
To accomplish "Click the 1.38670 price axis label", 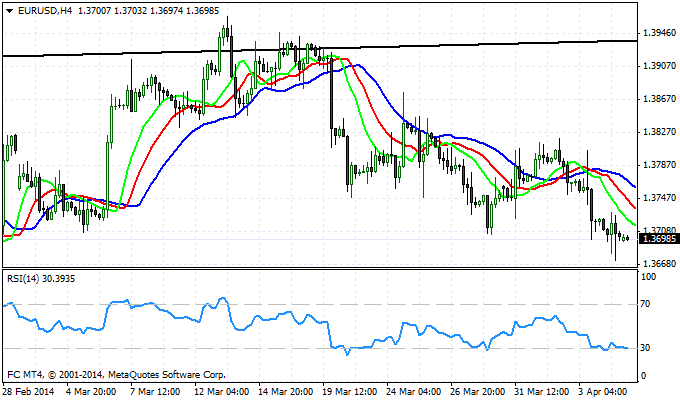I will [x=659, y=99].
